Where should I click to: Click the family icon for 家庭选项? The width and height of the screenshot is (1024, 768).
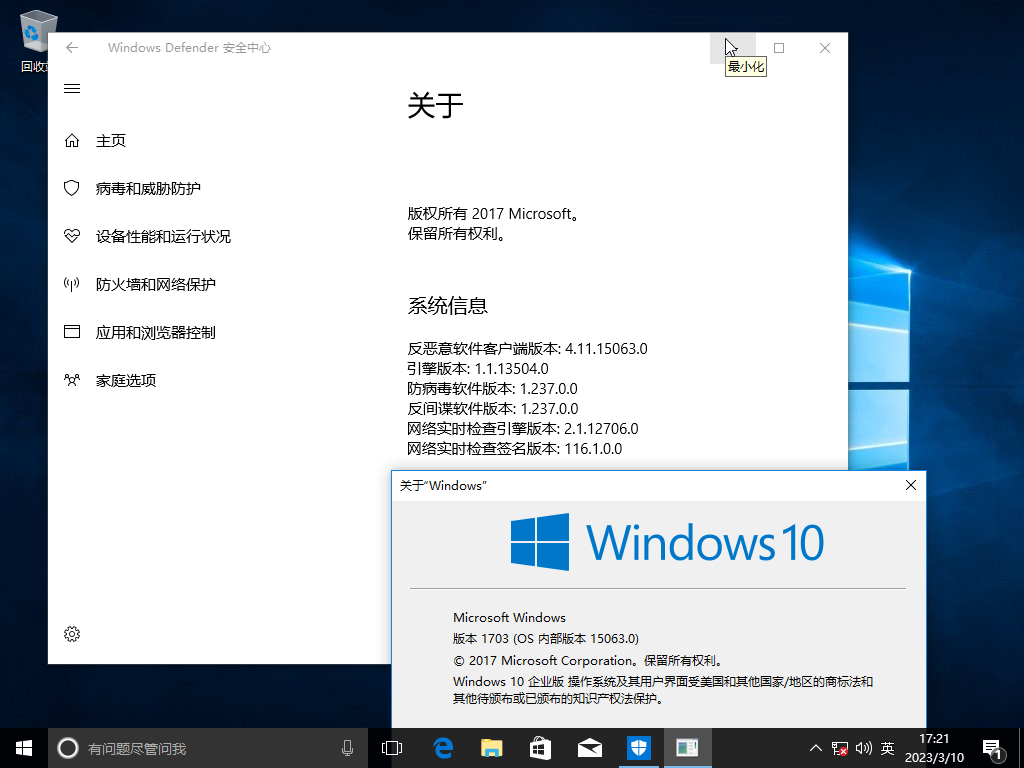click(x=72, y=380)
